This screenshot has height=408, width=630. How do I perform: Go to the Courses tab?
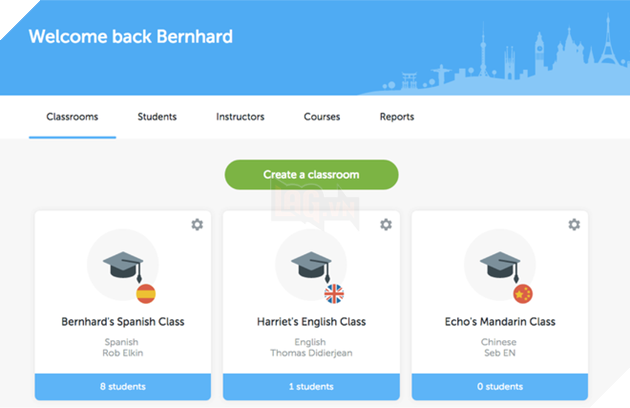[x=322, y=117]
